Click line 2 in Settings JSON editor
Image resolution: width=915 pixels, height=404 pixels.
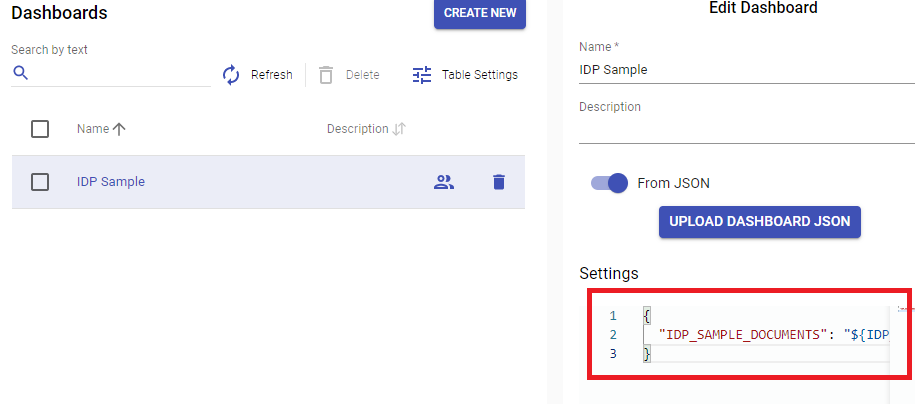(x=770, y=334)
